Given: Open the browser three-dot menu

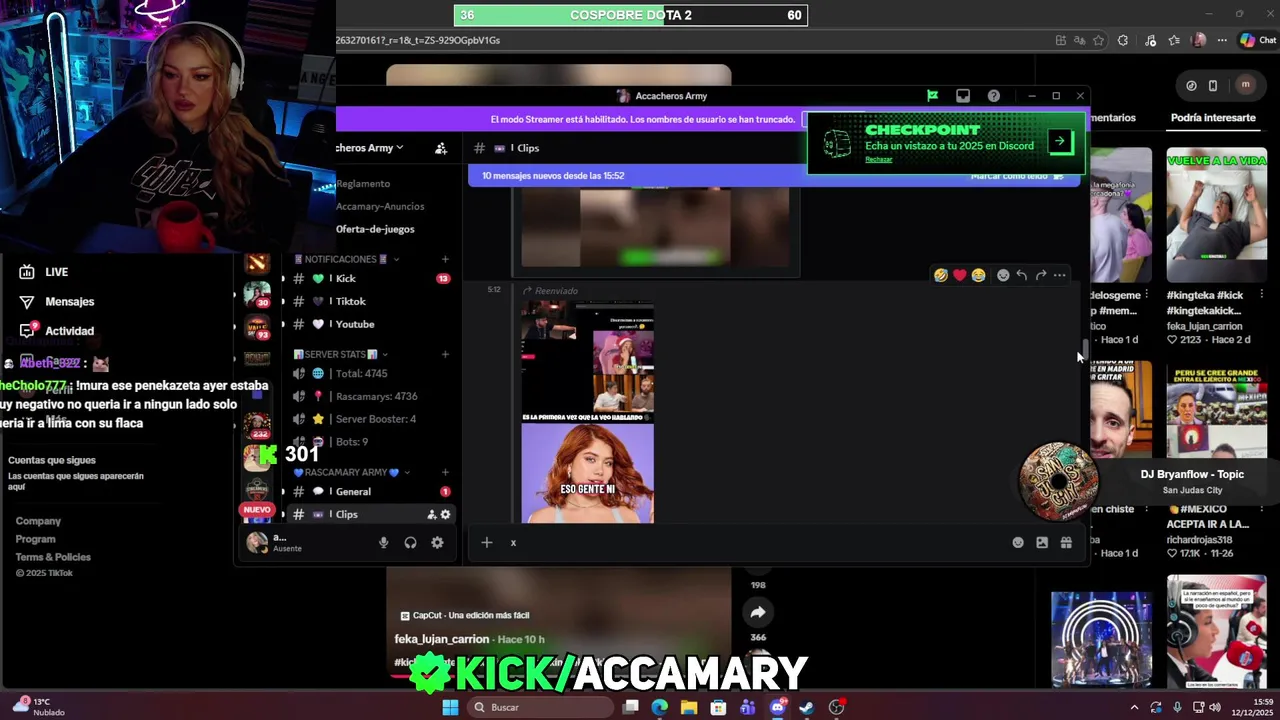Looking at the screenshot, I should tap(1223, 40).
